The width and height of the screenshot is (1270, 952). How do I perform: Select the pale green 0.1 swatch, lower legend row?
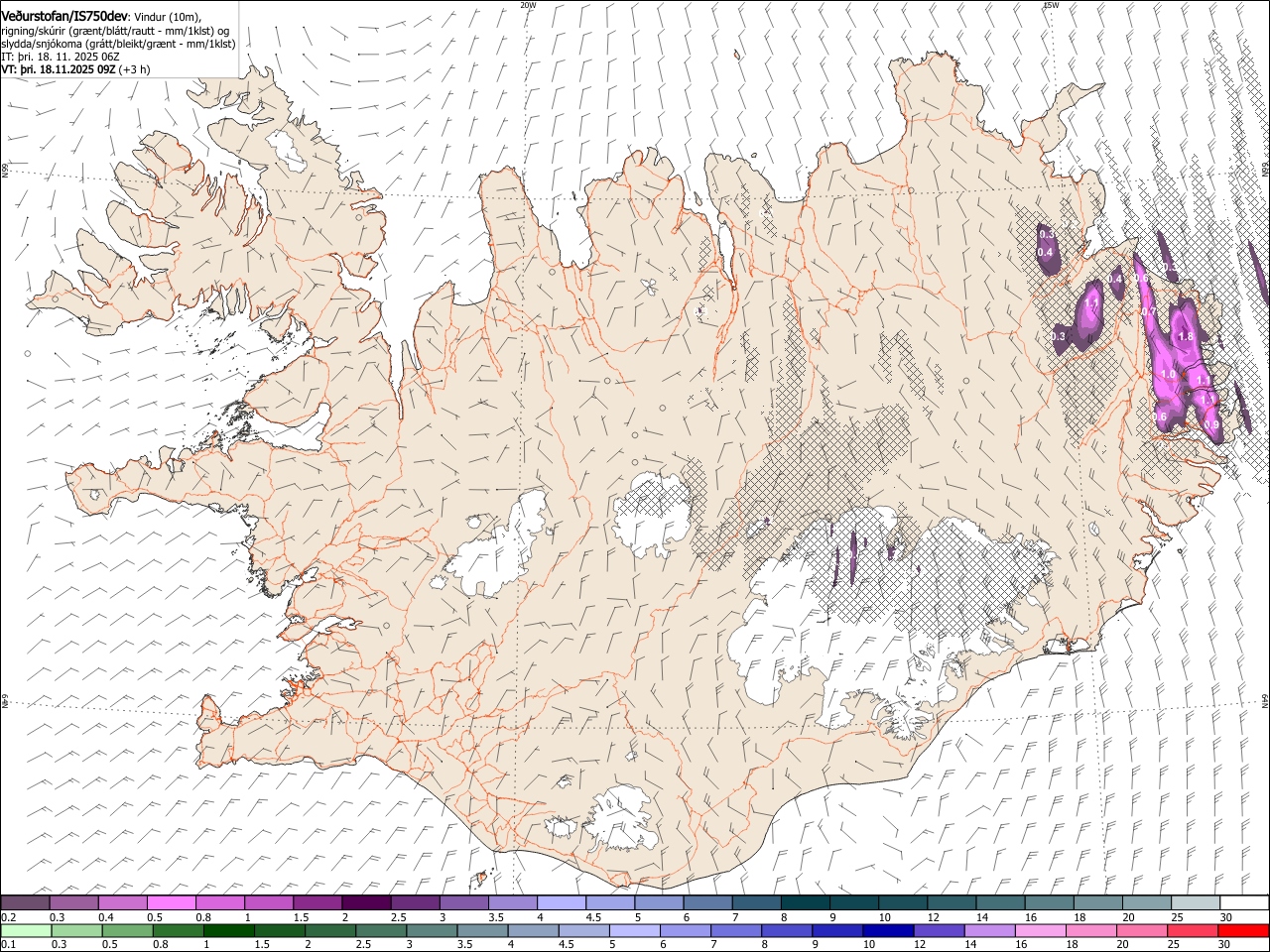[26, 931]
